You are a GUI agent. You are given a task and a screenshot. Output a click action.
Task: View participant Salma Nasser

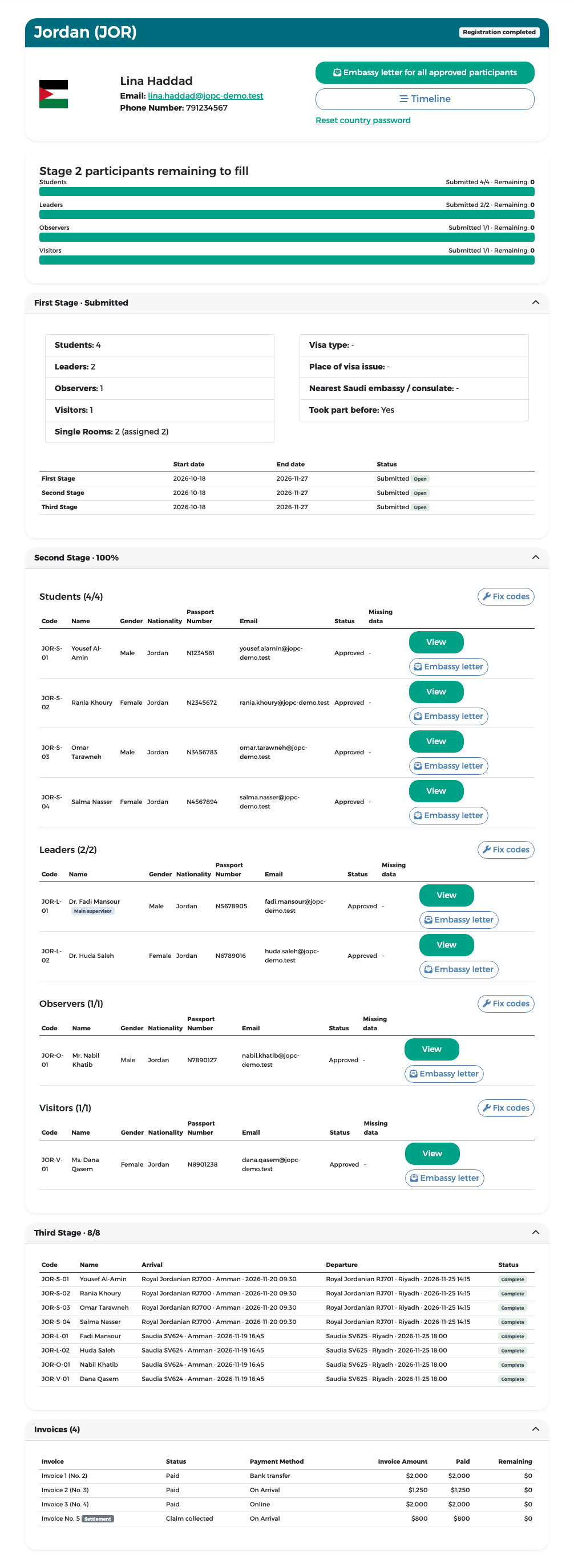click(x=436, y=791)
